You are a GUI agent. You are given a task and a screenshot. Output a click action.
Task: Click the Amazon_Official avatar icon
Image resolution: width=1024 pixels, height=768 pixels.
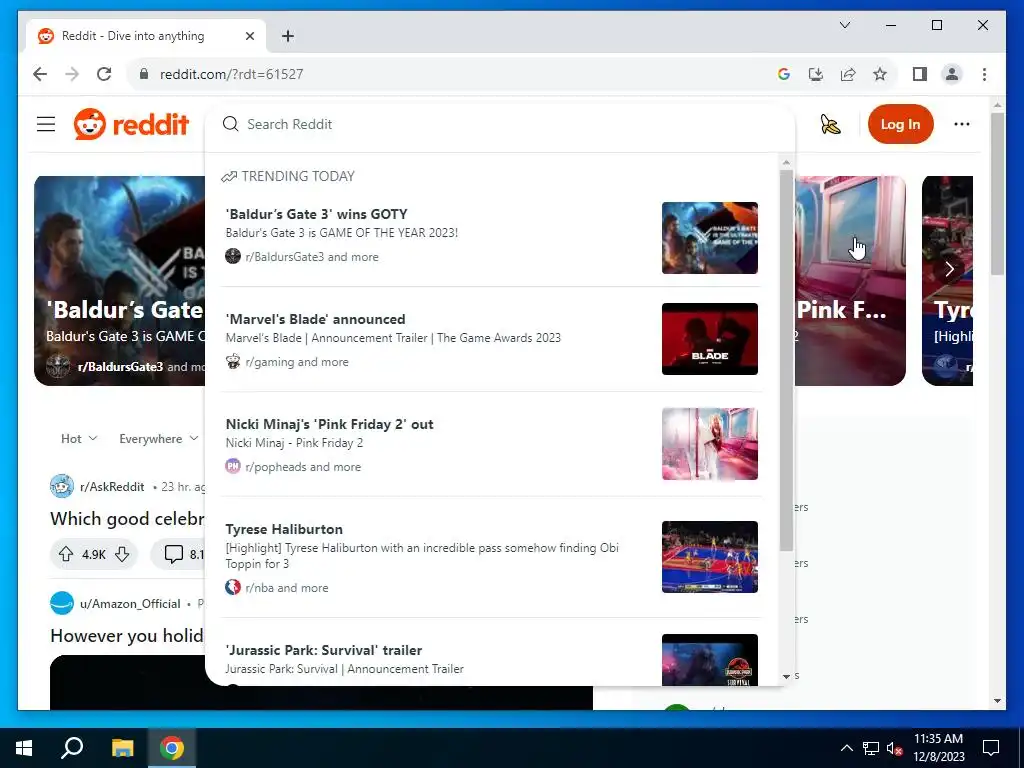[62, 603]
